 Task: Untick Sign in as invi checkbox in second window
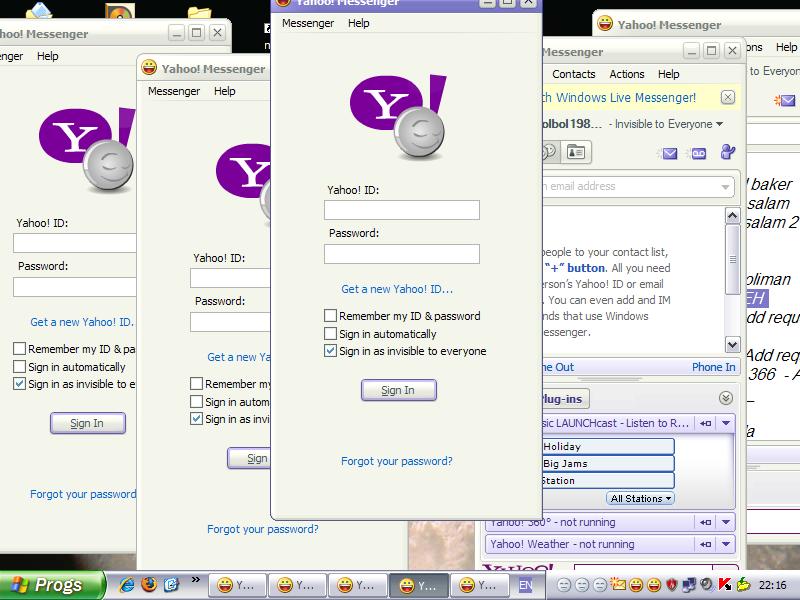(196, 419)
